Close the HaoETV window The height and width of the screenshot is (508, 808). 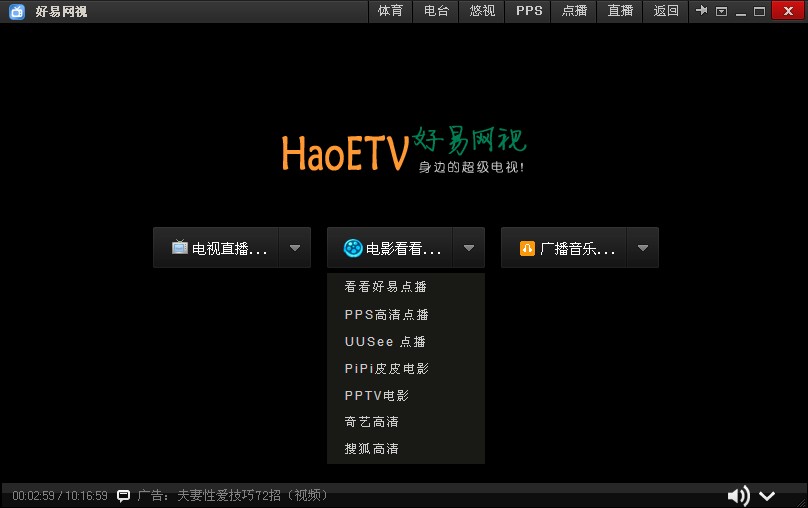(788, 11)
